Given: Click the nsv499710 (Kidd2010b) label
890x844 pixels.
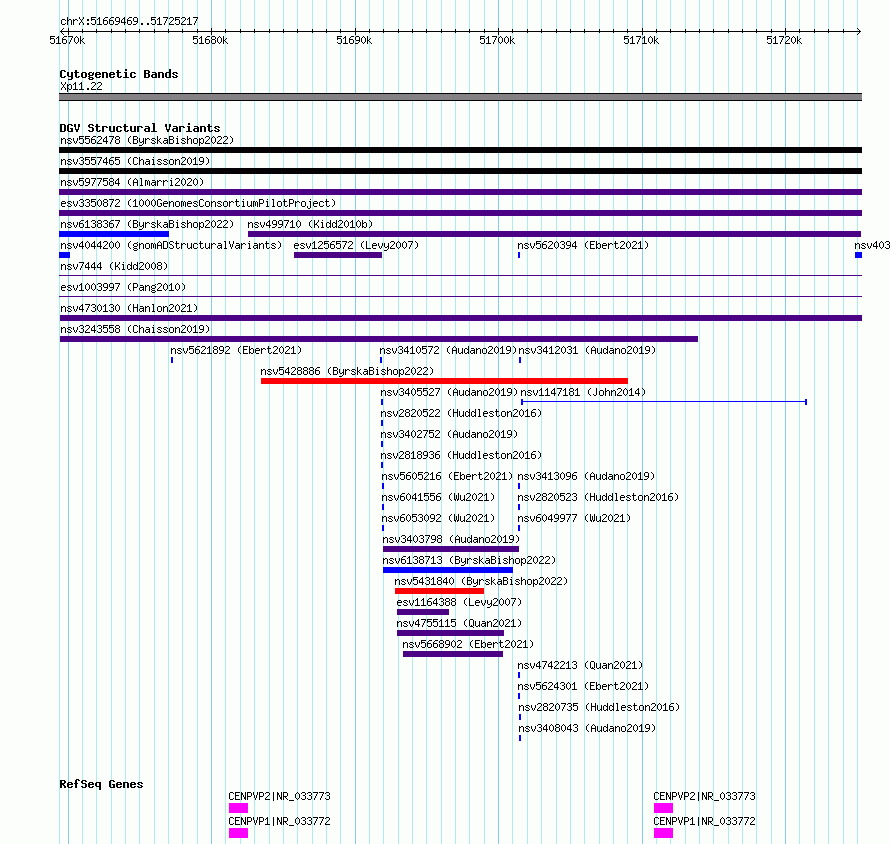Looking at the screenshot, I should click(x=310, y=224).
